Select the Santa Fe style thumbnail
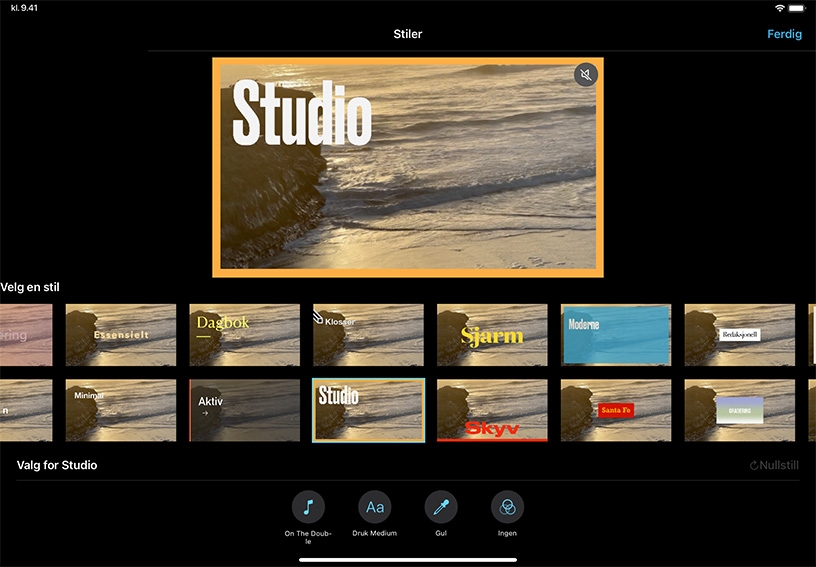Viewport: 816px width, 567px height. pos(616,410)
